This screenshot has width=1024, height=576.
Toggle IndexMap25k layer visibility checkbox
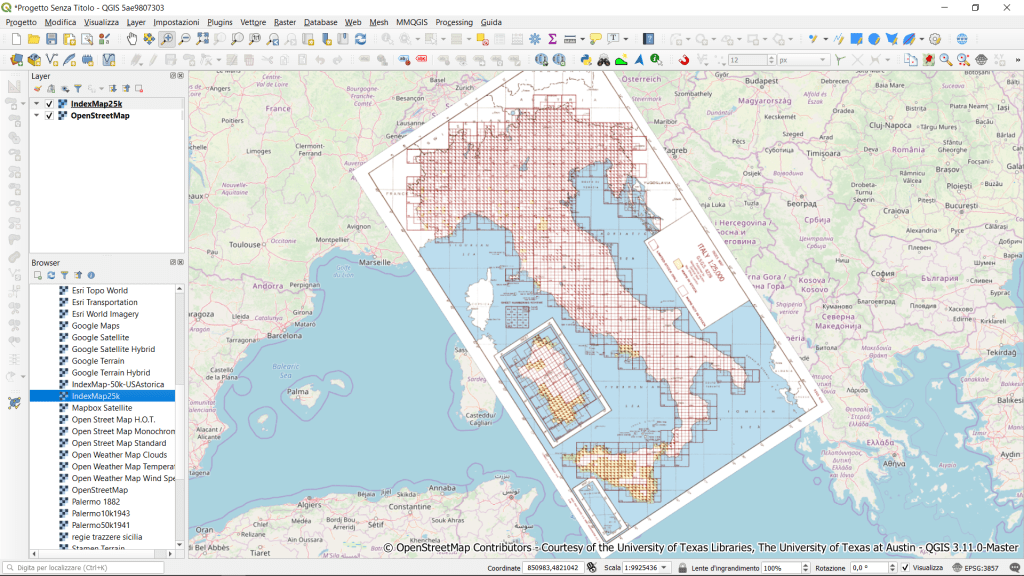point(49,104)
